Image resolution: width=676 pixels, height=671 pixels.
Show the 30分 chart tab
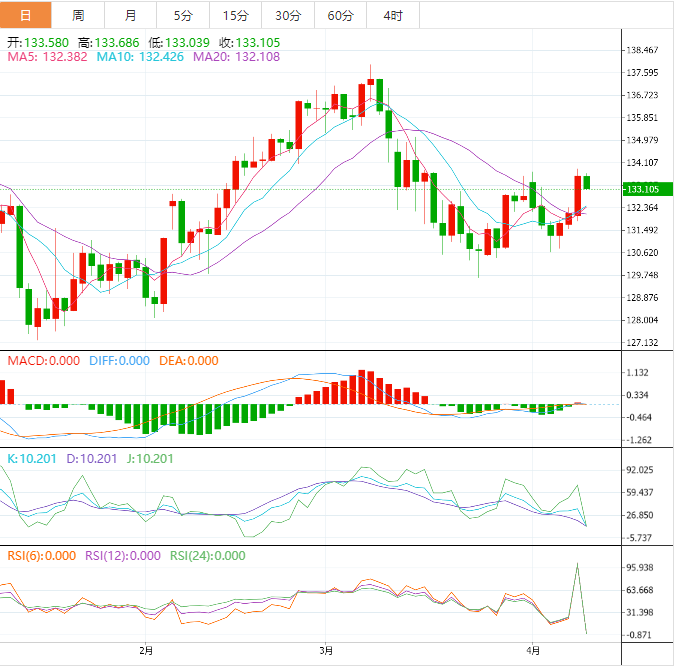(288, 15)
